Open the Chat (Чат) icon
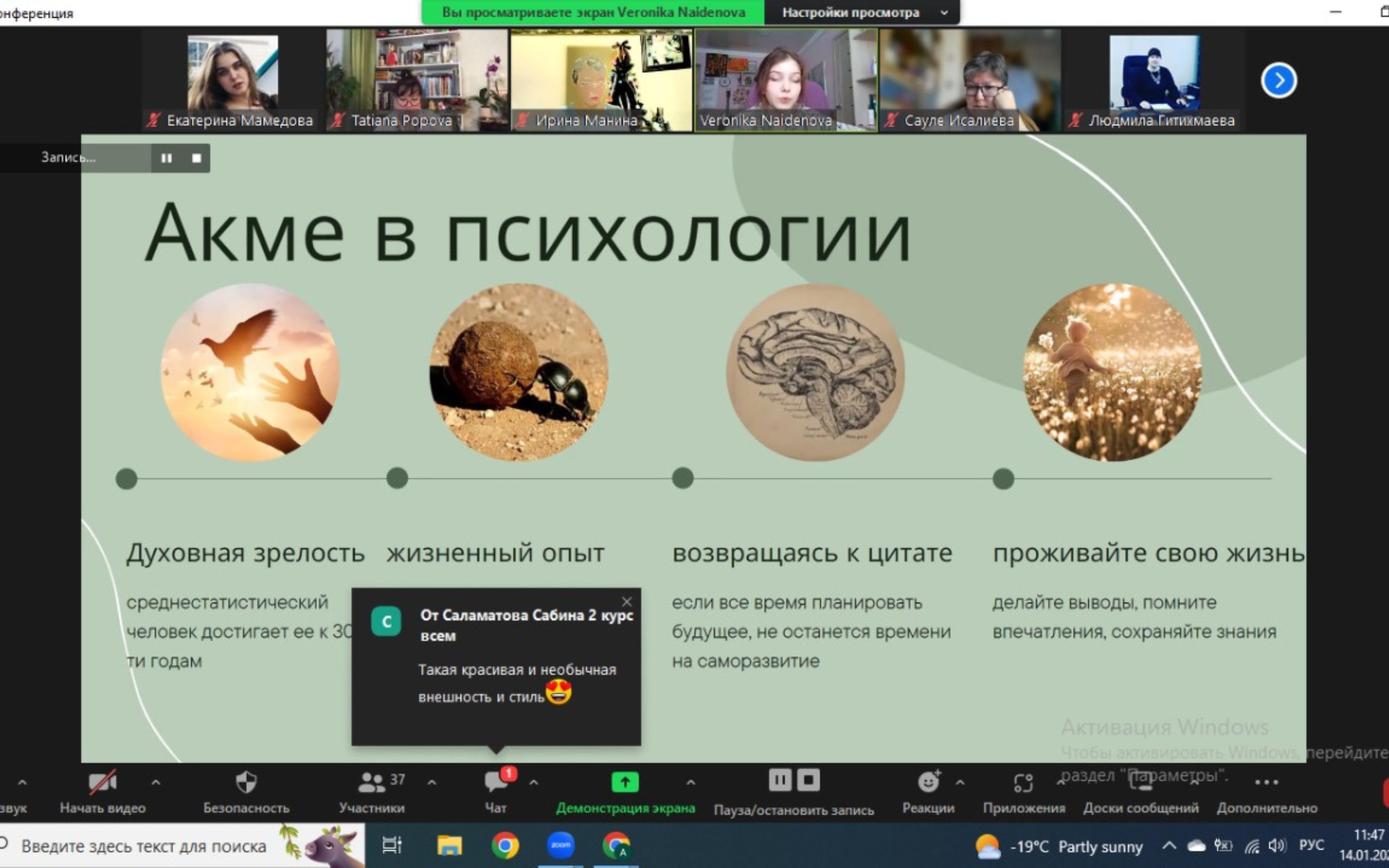1389x868 pixels. 496,782
